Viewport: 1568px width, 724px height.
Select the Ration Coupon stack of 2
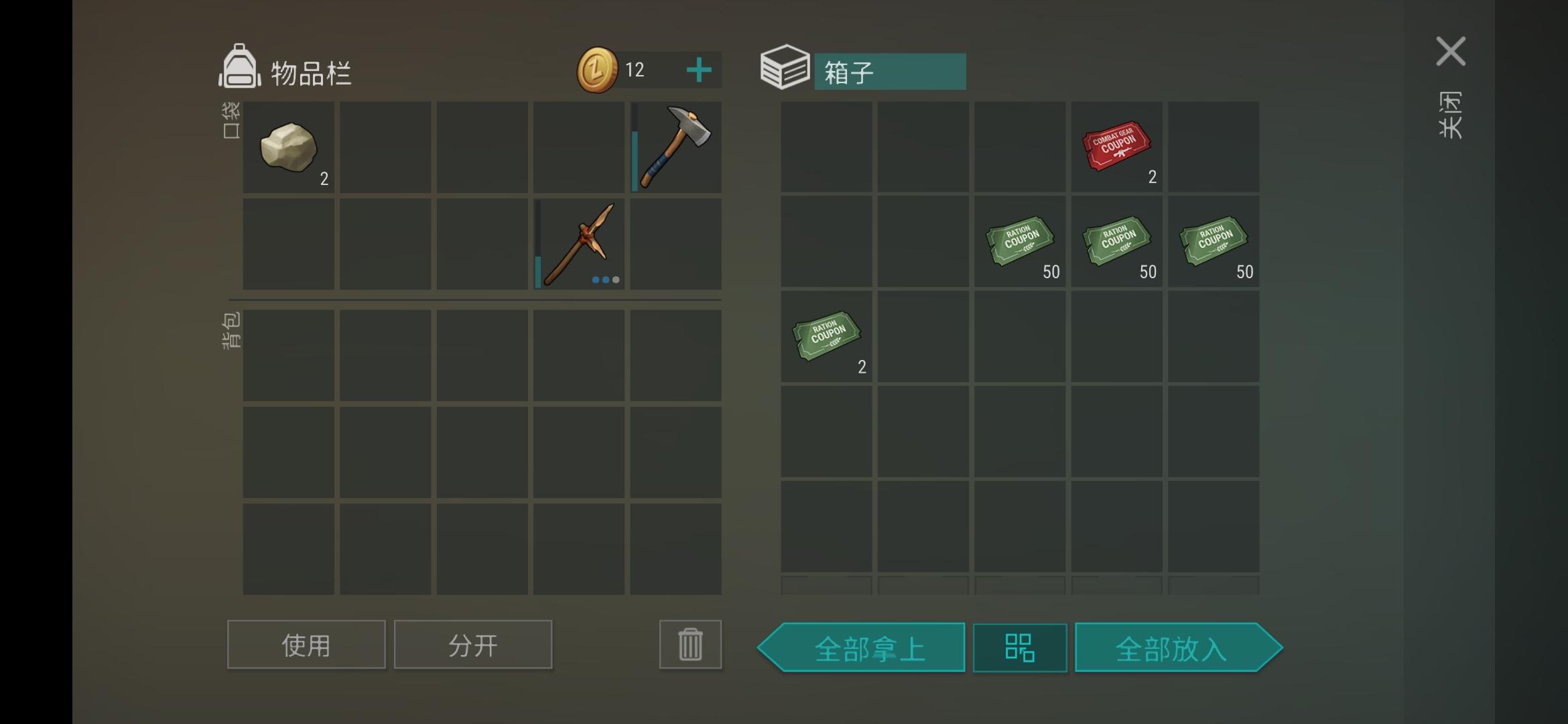[826, 337]
